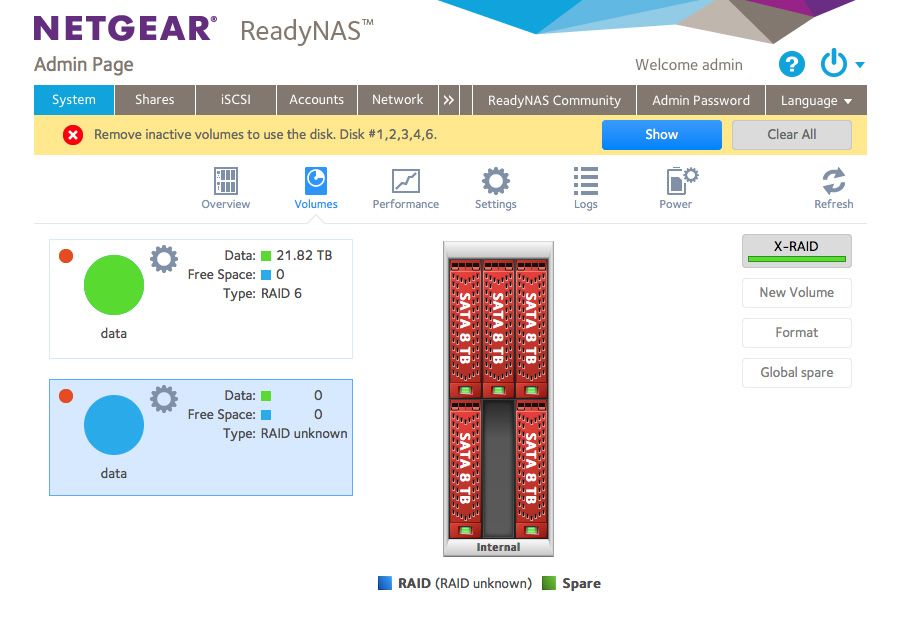
Task: Select bottom-left SATA 8 TB disk
Action: (x=465, y=469)
